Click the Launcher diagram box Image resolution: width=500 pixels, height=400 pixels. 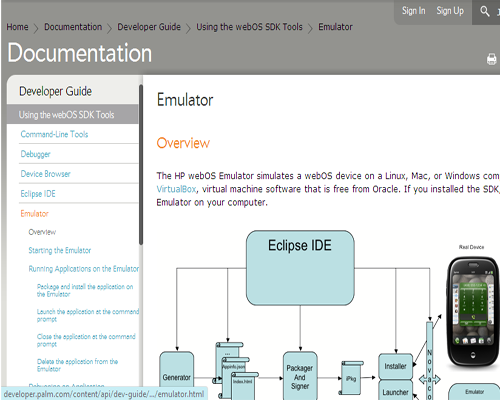(395, 390)
